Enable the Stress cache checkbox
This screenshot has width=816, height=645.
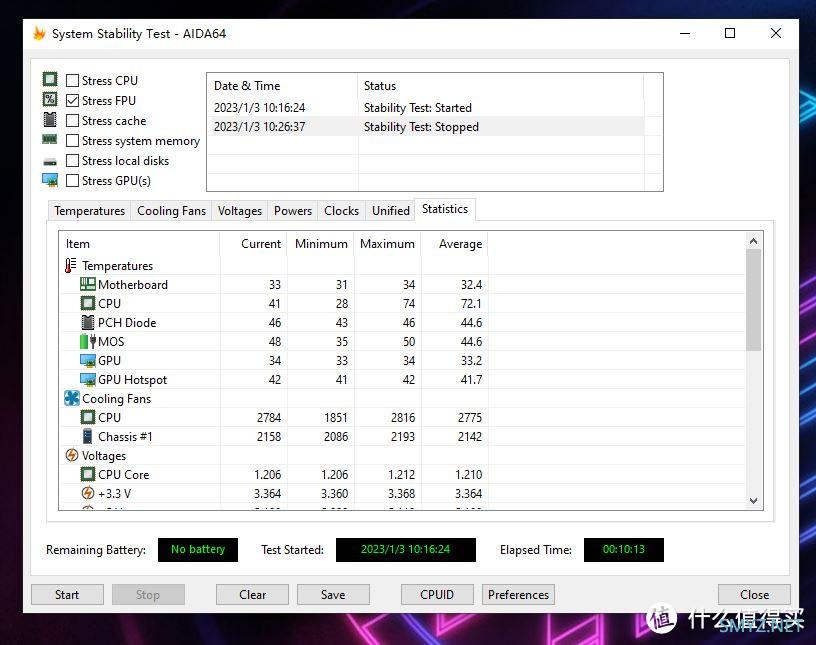[73, 121]
